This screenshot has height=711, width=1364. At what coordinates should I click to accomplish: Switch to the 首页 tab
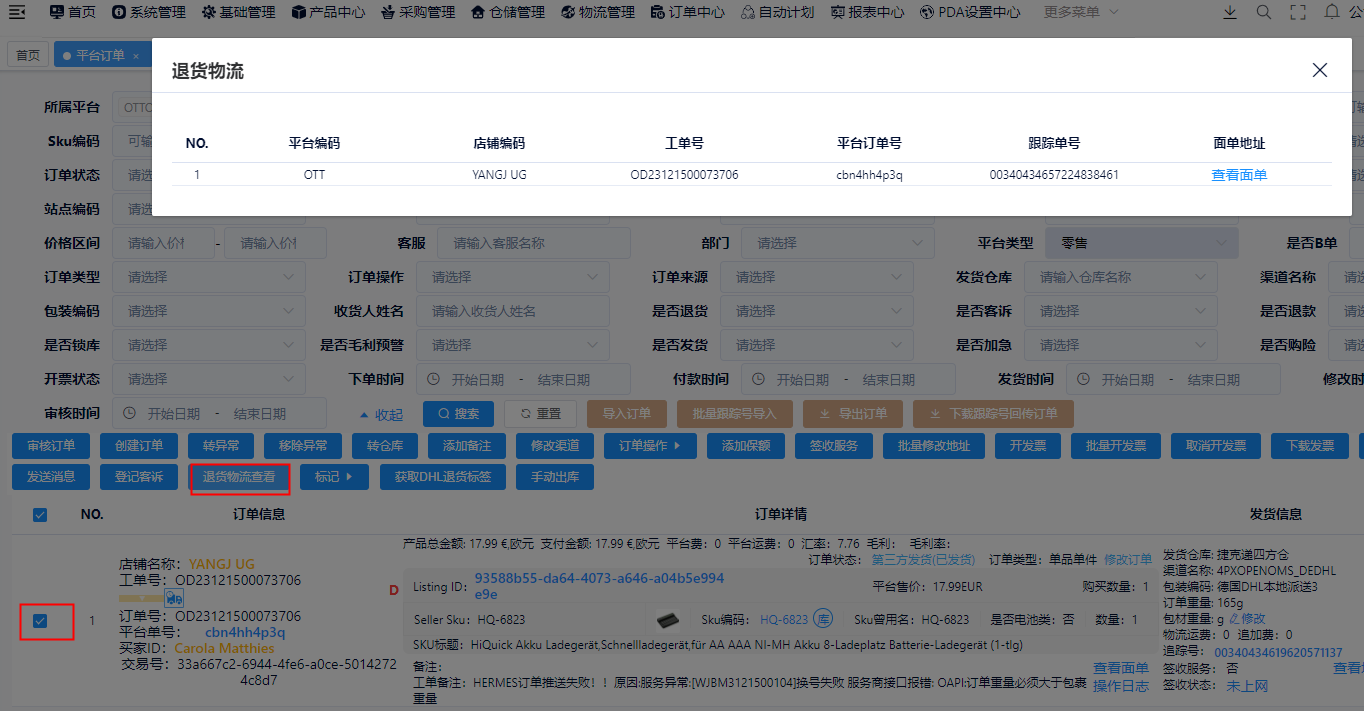click(28, 56)
